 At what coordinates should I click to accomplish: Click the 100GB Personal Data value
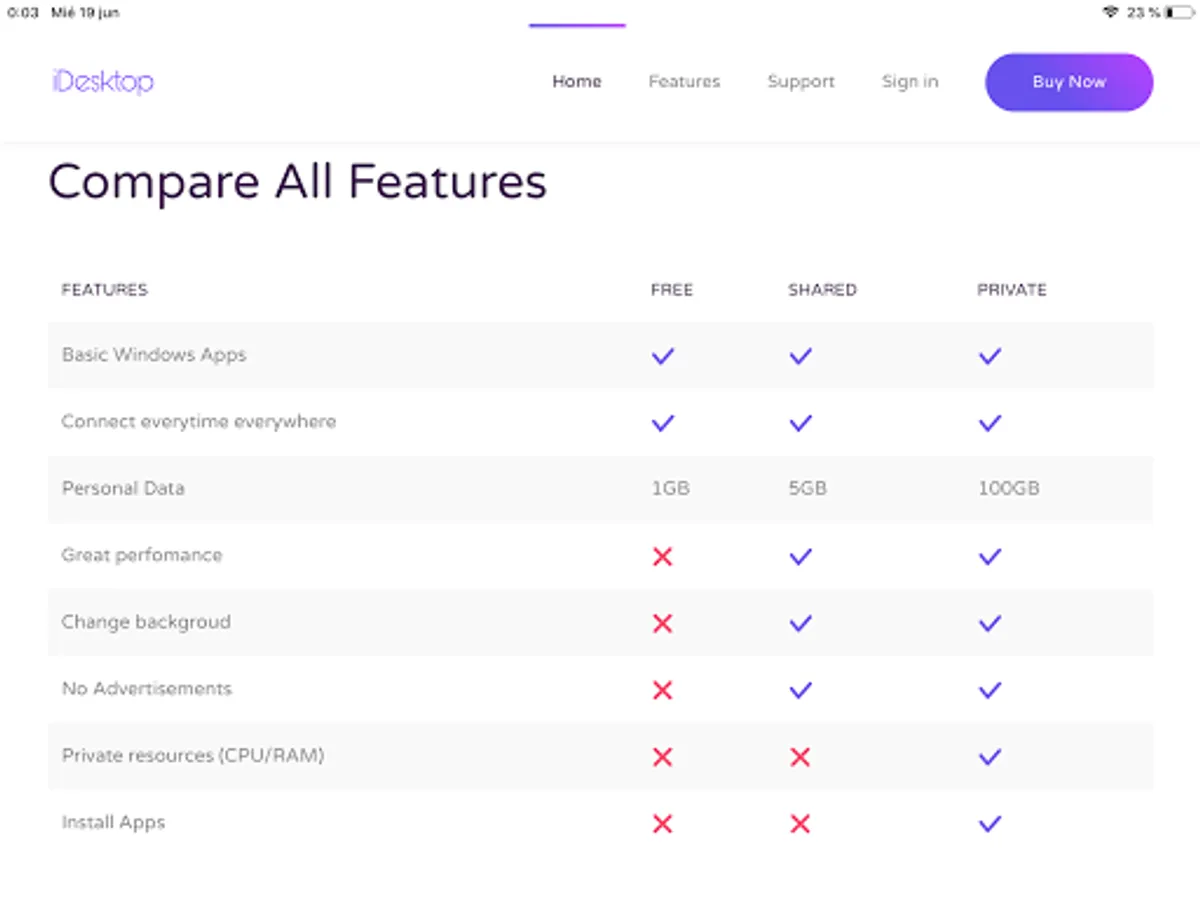tap(1008, 489)
